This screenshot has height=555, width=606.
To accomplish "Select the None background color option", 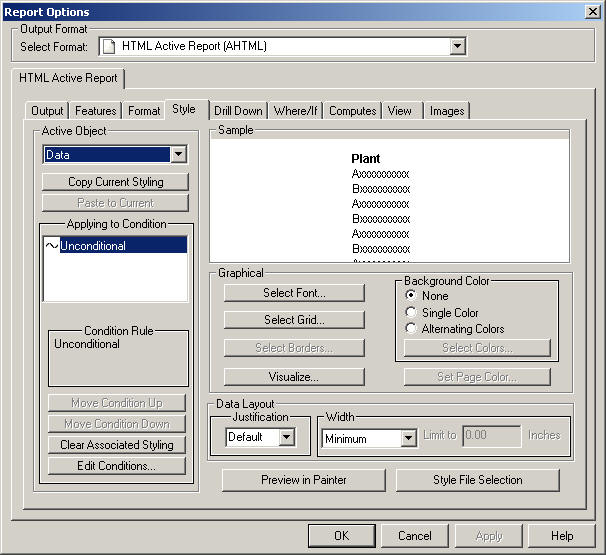I will pos(411,295).
